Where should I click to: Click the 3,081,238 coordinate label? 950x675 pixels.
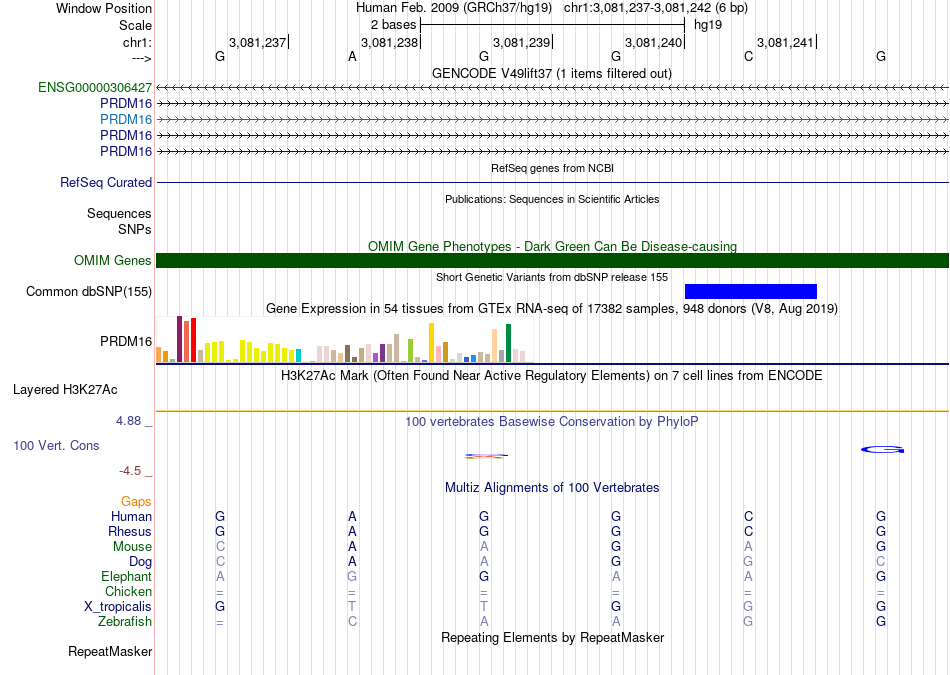pyautogui.click(x=390, y=42)
